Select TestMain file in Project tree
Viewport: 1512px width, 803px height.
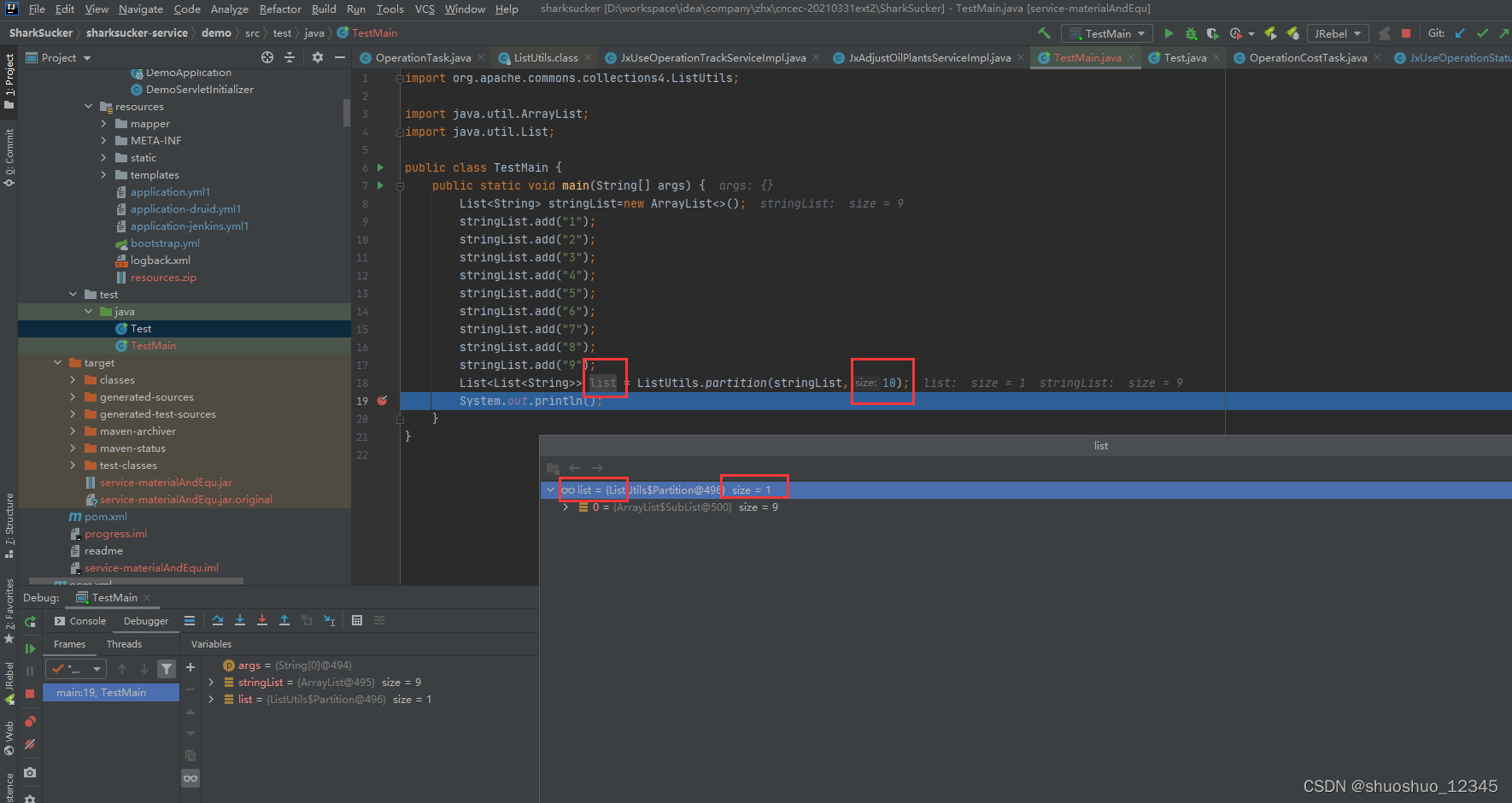click(x=153, y=346)
